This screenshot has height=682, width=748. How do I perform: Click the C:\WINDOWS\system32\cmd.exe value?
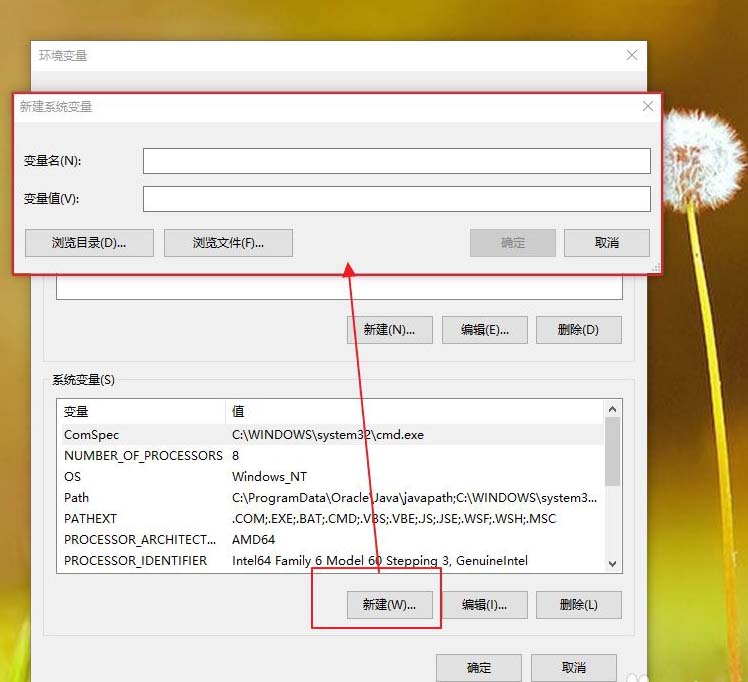(x=328, y=434)
